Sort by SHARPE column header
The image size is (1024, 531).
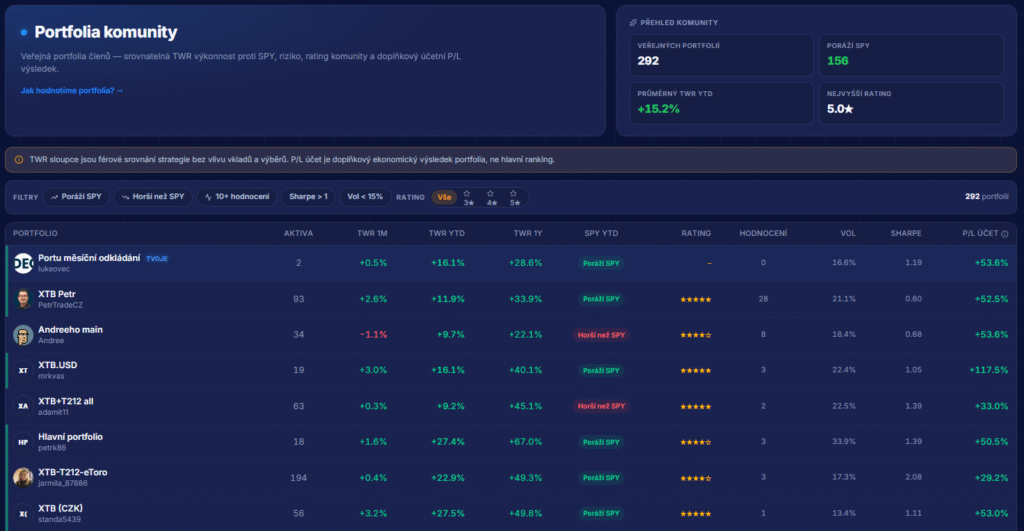906,233
